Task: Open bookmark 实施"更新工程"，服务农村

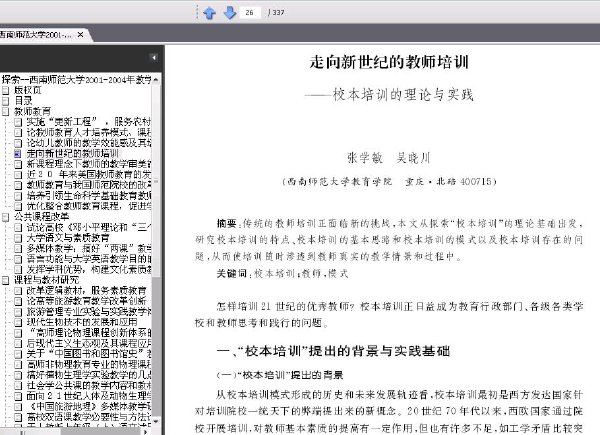Action: [x=89, y=122]
